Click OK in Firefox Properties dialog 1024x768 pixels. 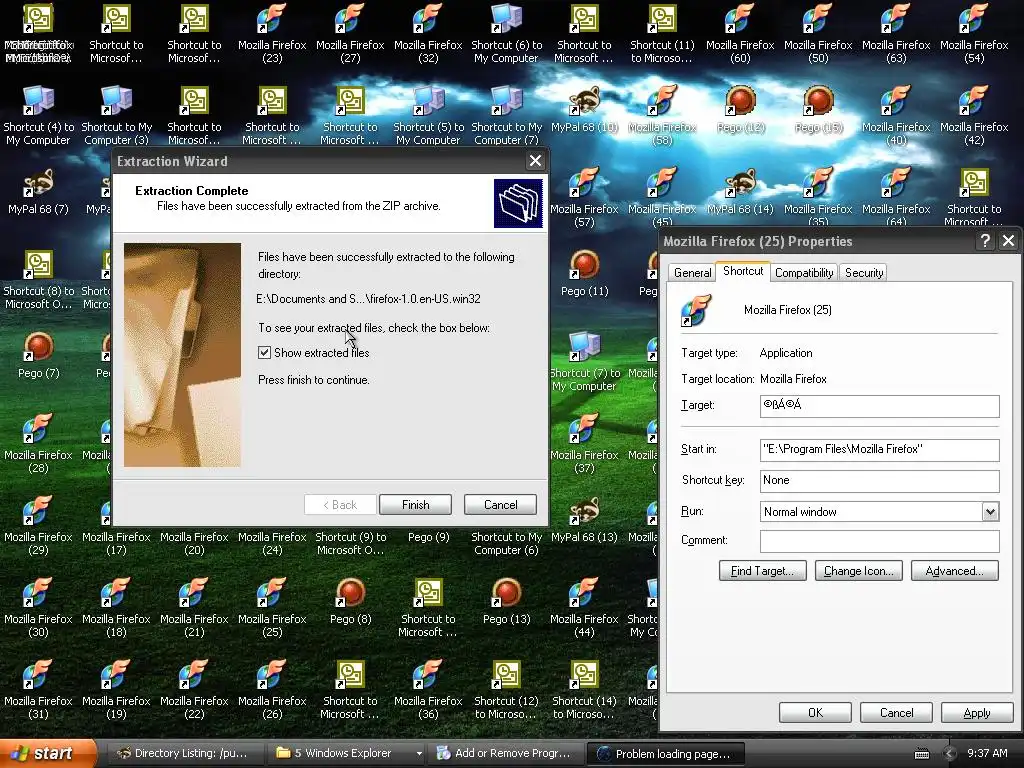(815, 712)
